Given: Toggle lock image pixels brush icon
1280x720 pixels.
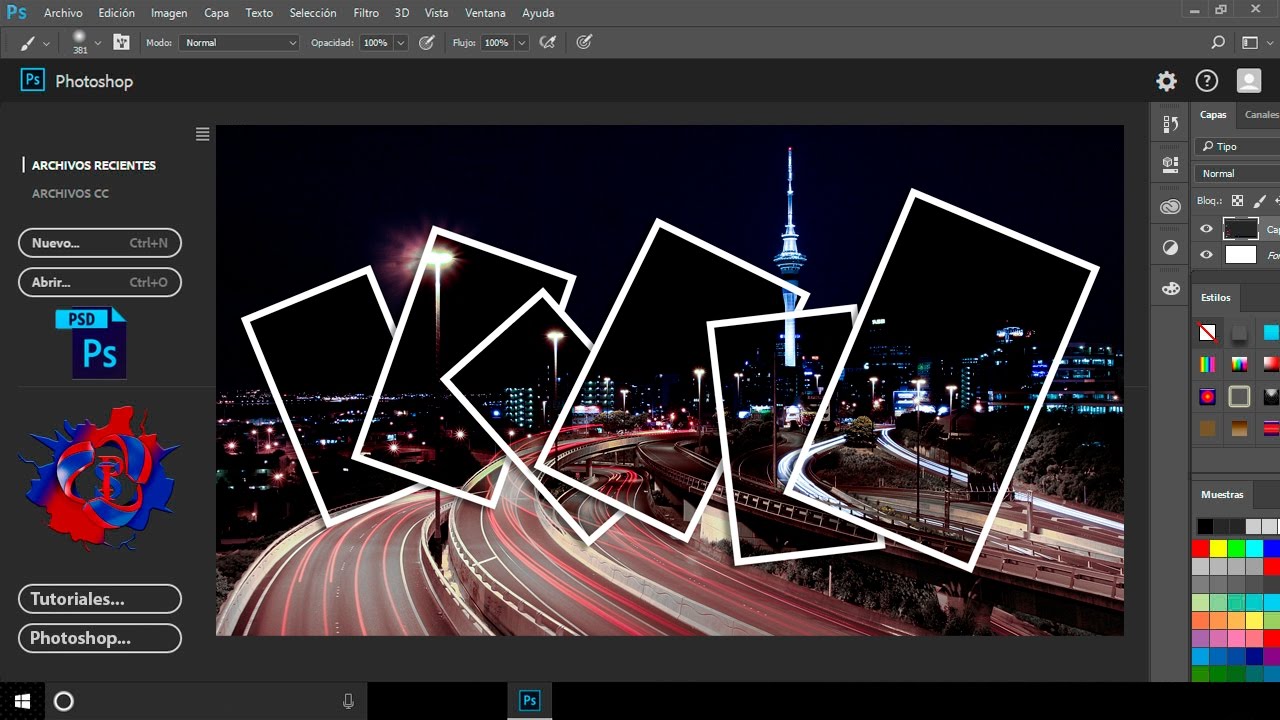Looking at the screenshot, I should tap(1260, 201).
